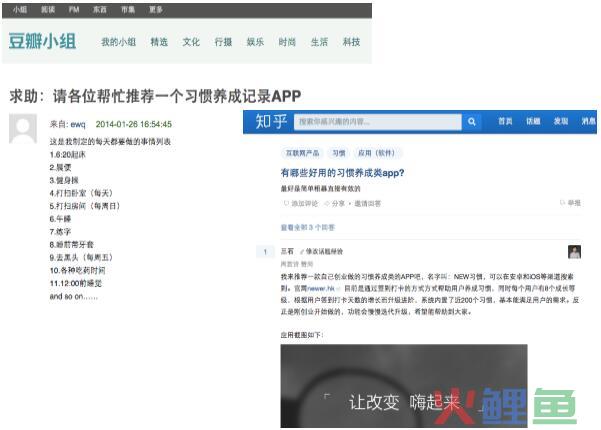Click the Zhihu magnifier search button

tap(471, 122)
